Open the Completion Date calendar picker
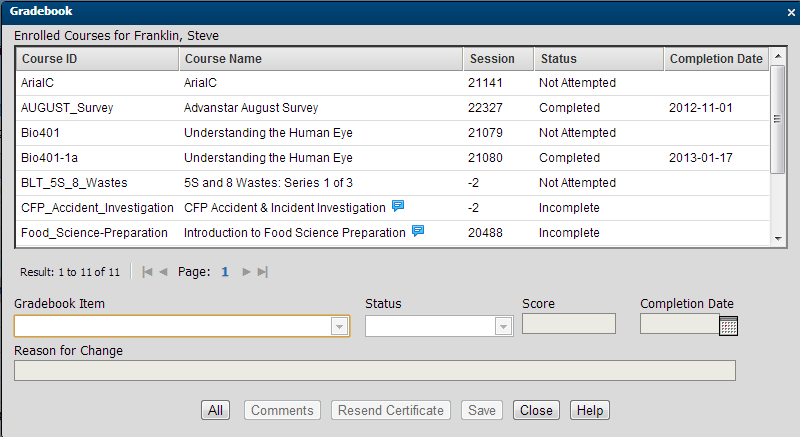The width and height of the screenshot is (800, 437). click(728, 325)
